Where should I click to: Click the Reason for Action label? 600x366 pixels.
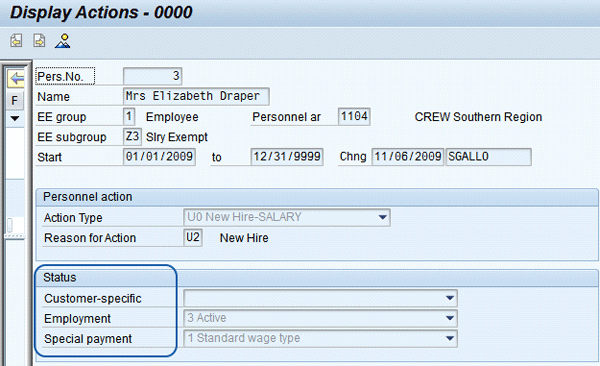[90, 238]
